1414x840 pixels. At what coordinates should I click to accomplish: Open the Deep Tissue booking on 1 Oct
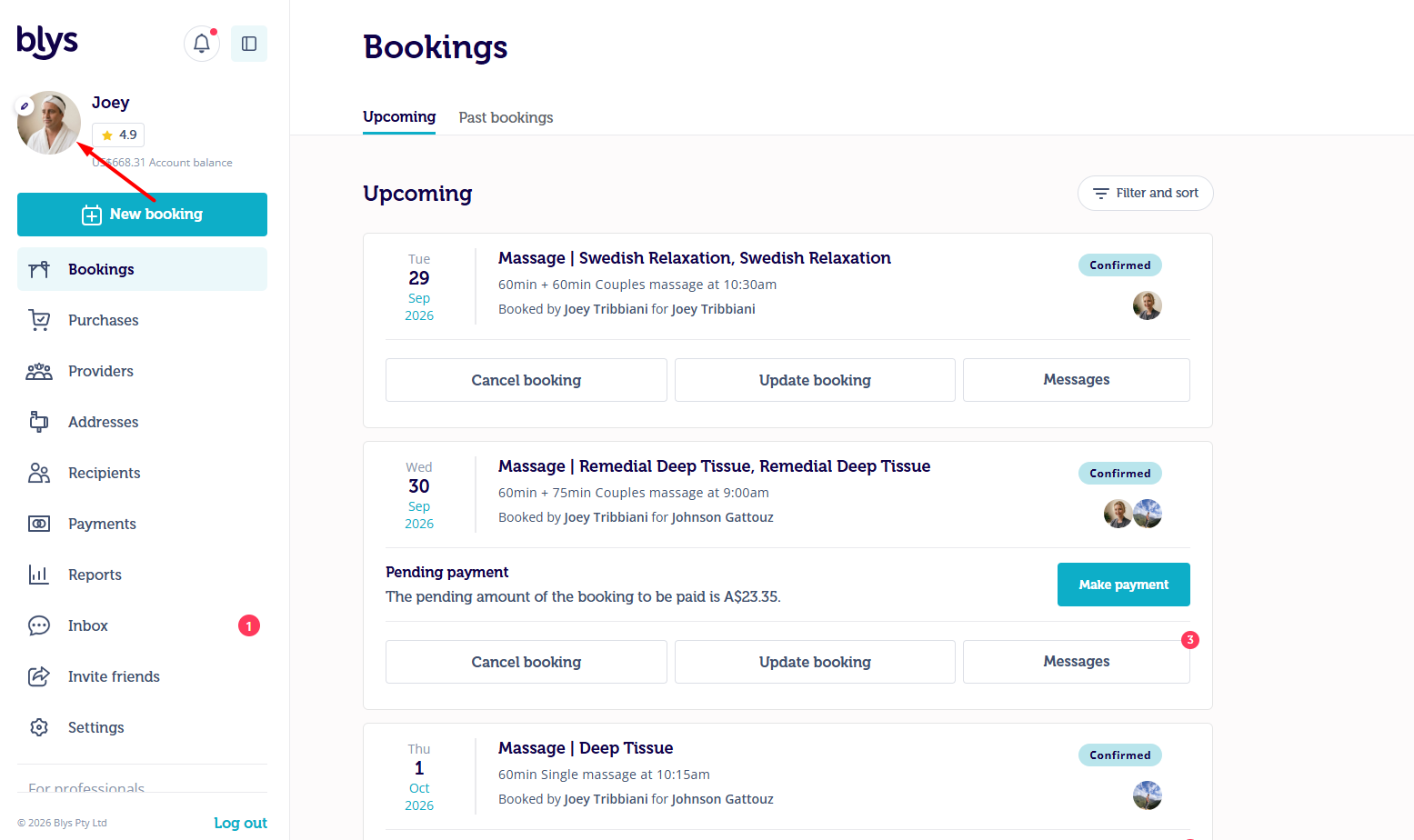tap(586, 748)
